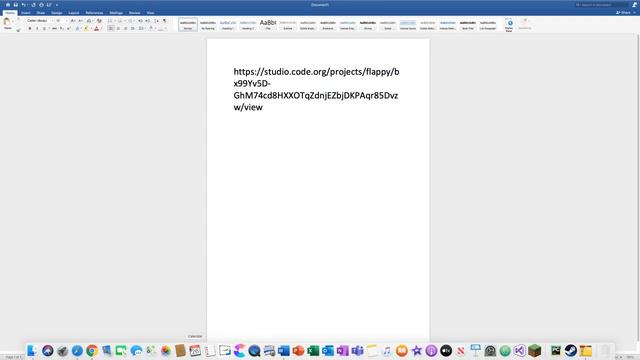Redo the last action
The width and height of the screenshot is (640, 360).
(x=33, y=5)
